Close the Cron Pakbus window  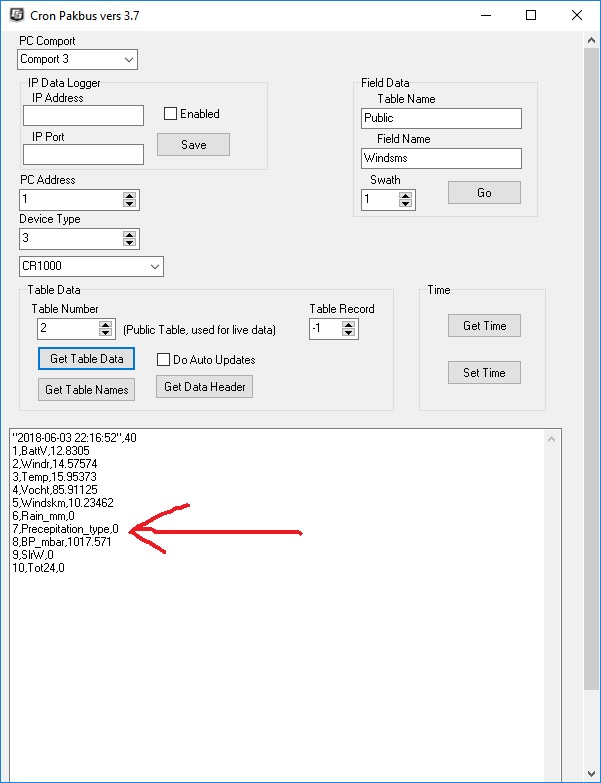(577, 15)
